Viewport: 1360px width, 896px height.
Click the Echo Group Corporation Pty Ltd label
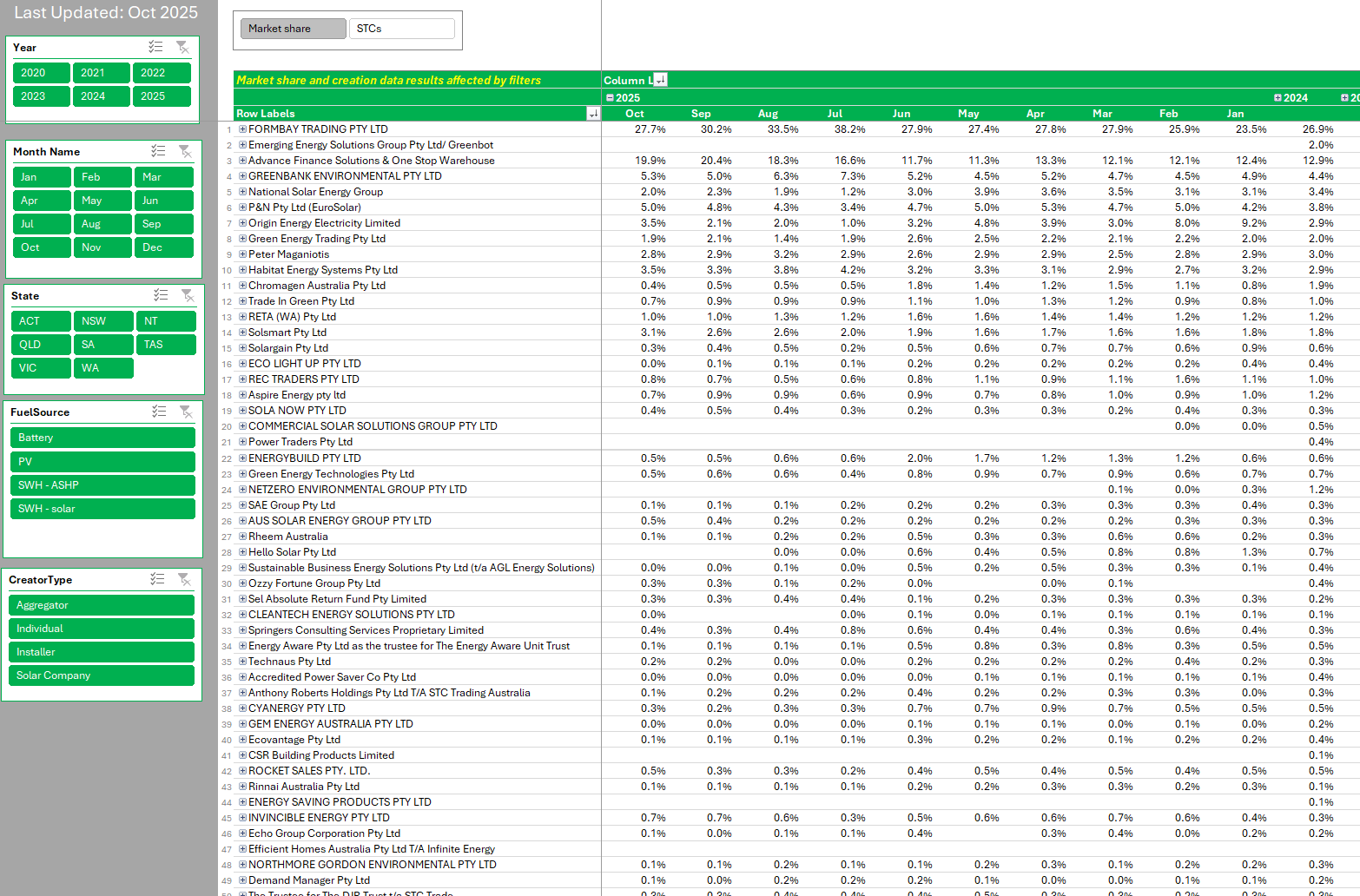[324, 833]
